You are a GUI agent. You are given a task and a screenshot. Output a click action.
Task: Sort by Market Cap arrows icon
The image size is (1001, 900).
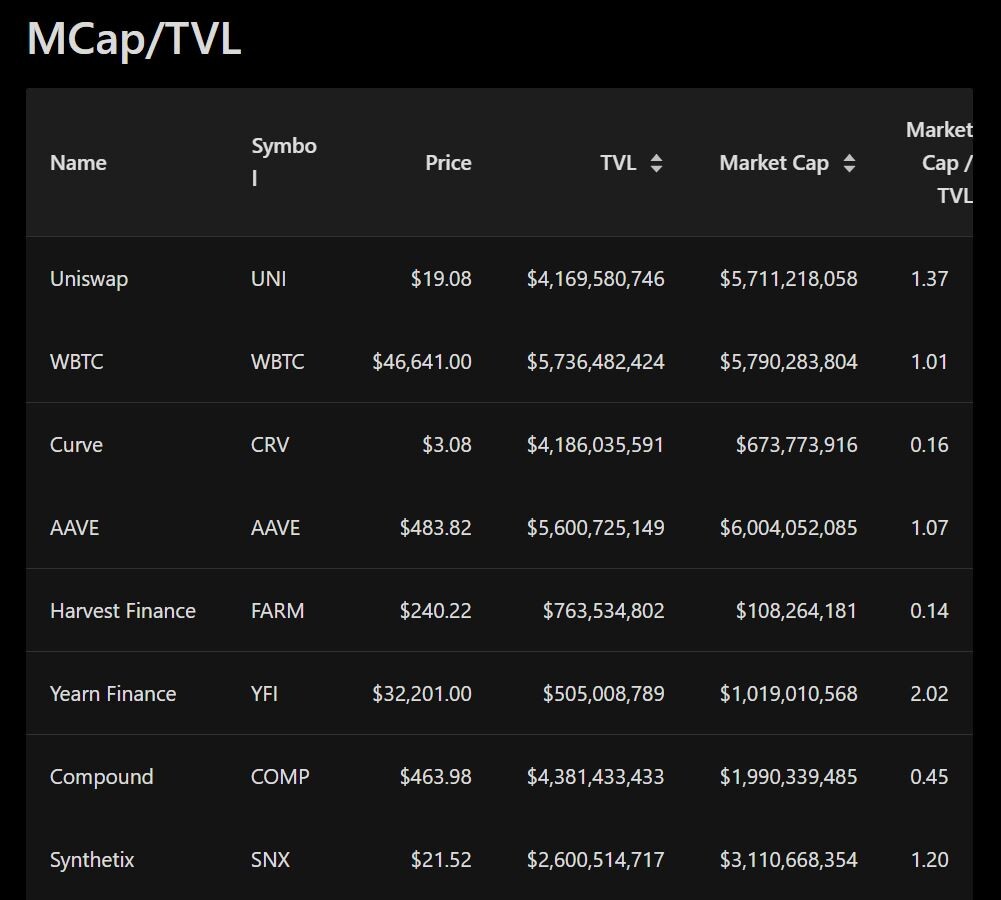tap(849, 163)
